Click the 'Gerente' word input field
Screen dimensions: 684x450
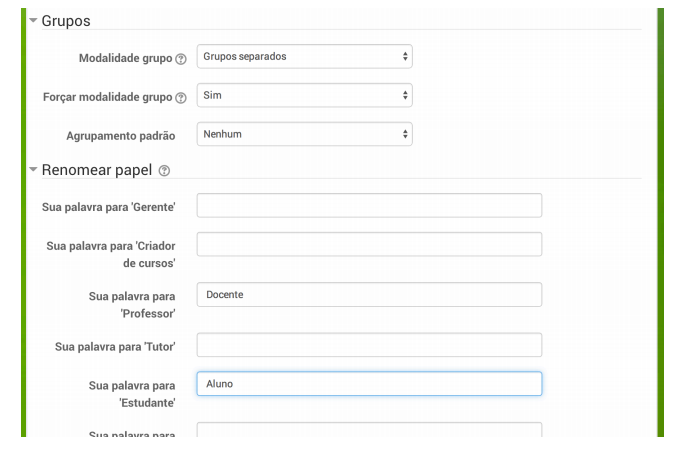(x=369, y=205)
